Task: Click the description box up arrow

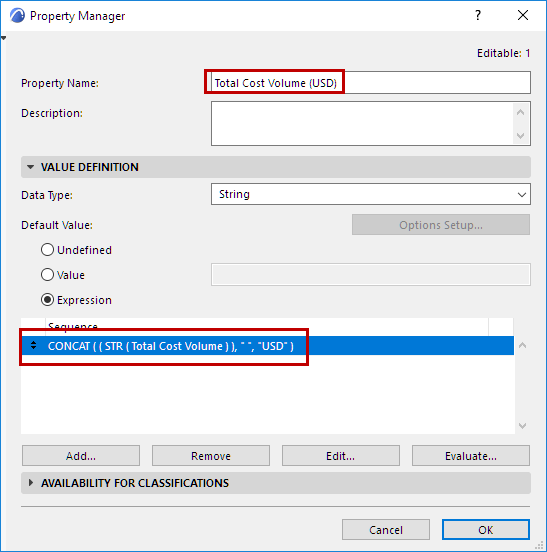Action: [x=521, y=113]
